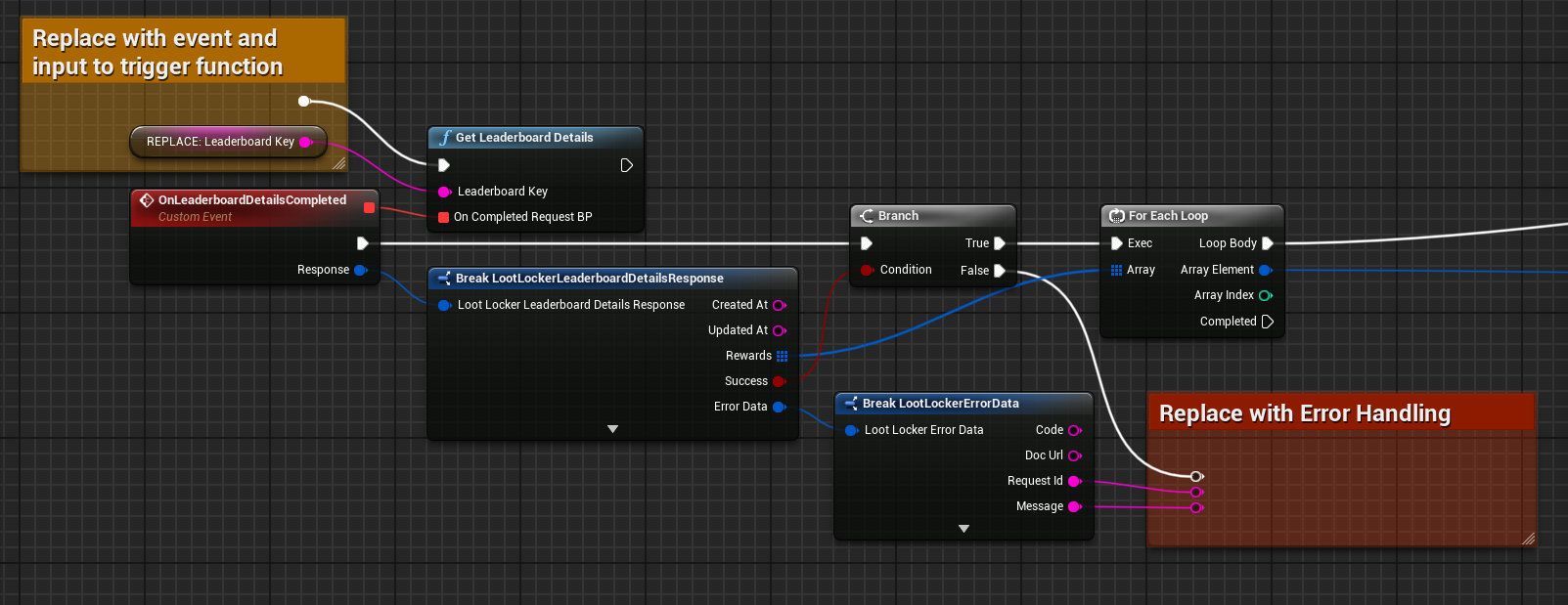Screen dimensions: 1568x605
Task: Click the Rewards array output pin
Action: coord(782,356)
